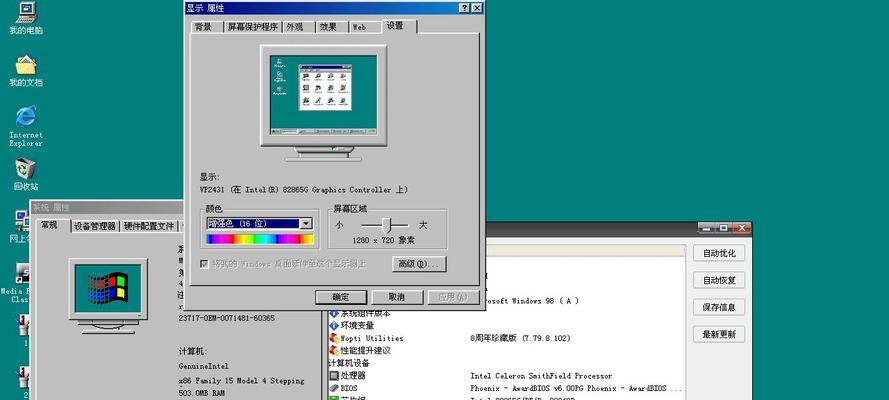889x400 pixels.
Task: Select the Wopti Utilities row text
Action: (372, 338)
